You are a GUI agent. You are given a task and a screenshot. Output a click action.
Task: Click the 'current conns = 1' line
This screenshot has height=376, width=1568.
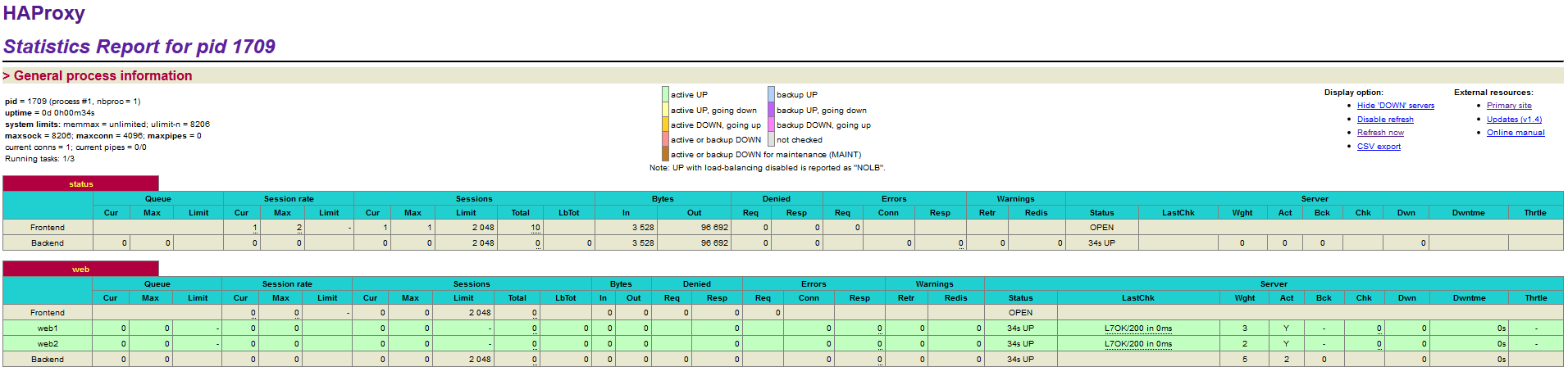(x=75, y=147)
